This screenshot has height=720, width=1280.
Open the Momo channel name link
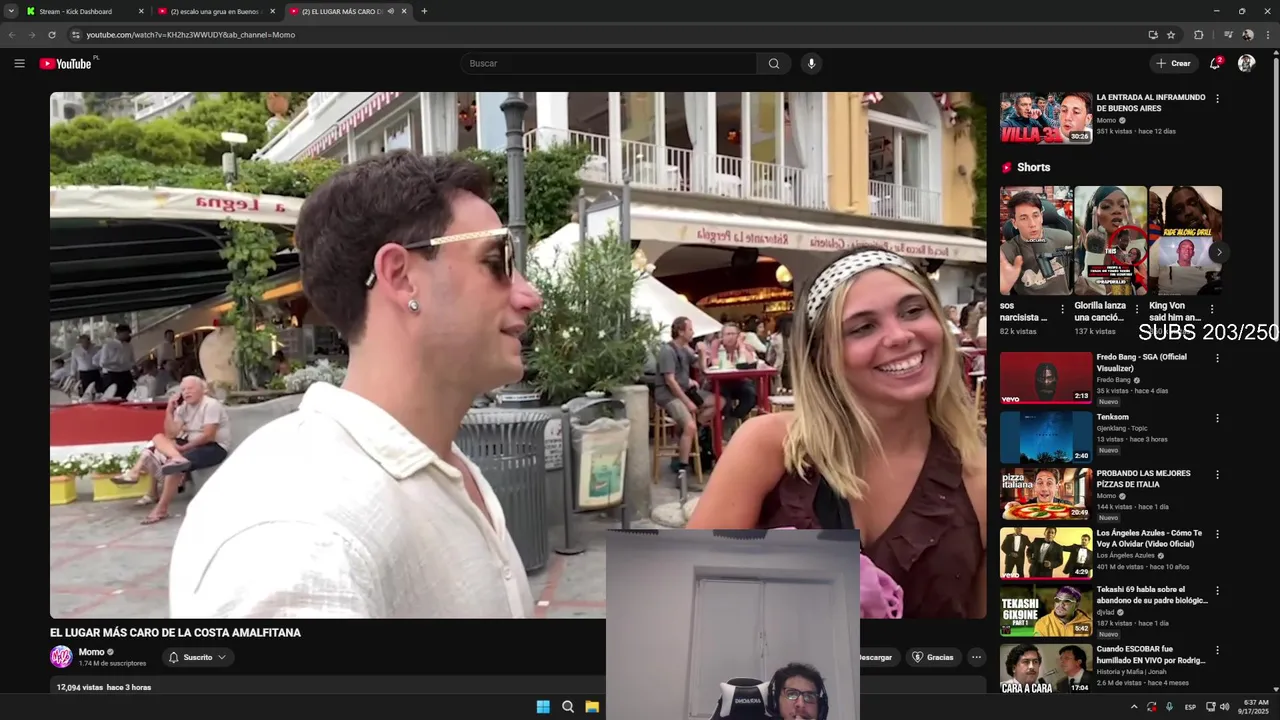(91, 652)
